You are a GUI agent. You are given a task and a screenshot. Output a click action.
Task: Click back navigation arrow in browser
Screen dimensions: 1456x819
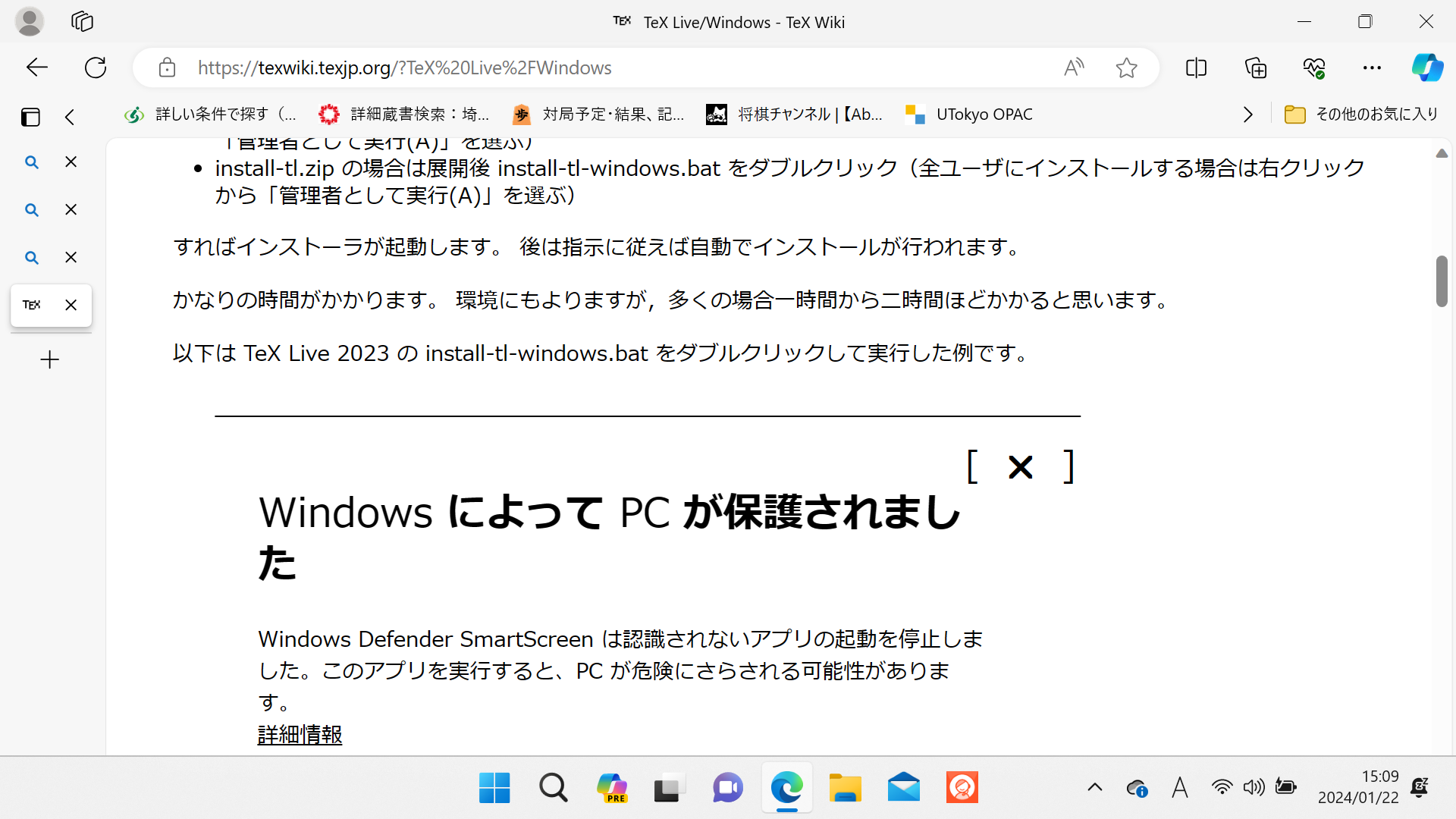point(37,67)
